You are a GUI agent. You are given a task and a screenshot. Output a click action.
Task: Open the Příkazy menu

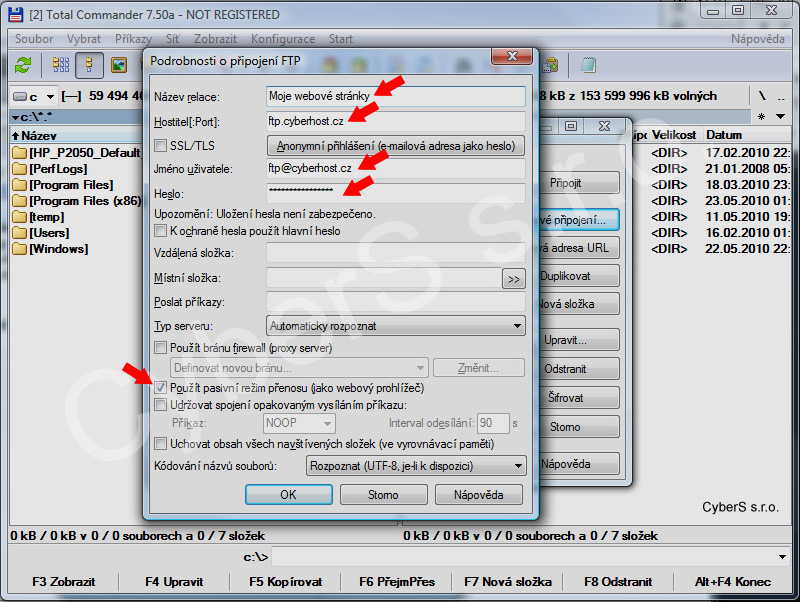tap(133, 39)
